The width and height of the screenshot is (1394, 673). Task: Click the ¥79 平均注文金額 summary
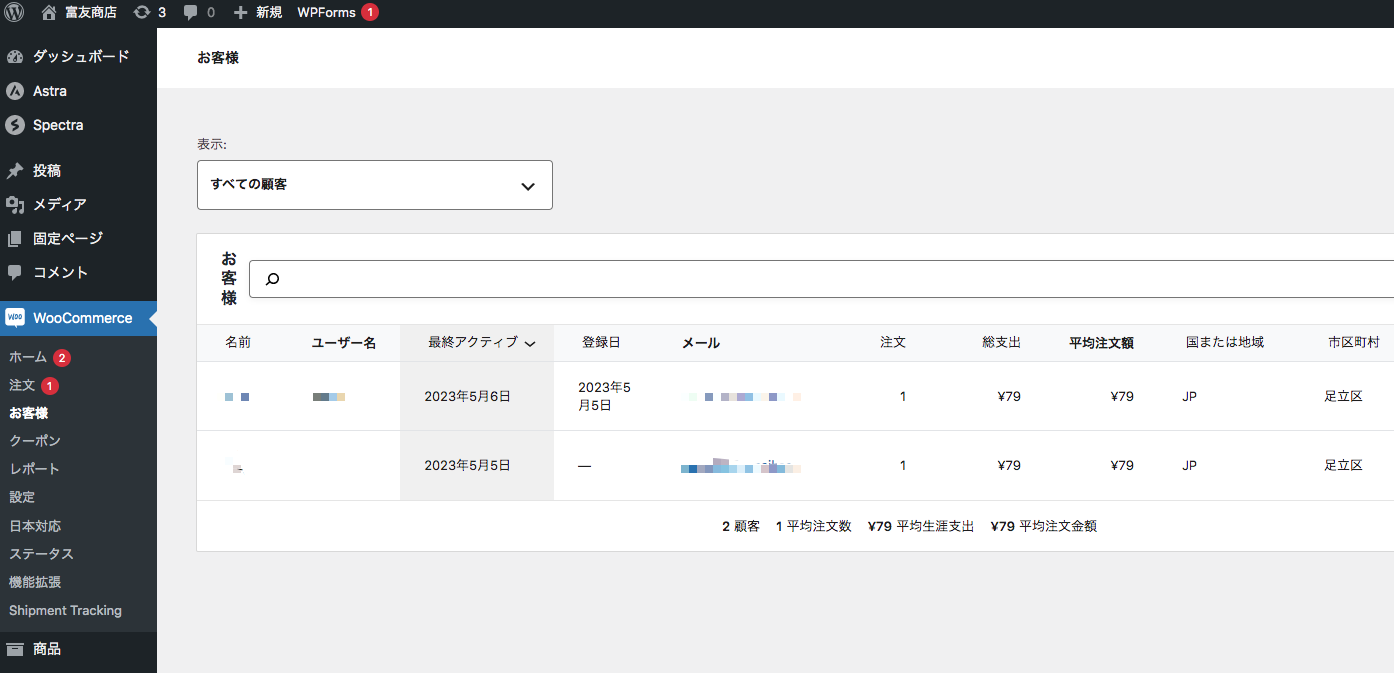pos(1044,526)
